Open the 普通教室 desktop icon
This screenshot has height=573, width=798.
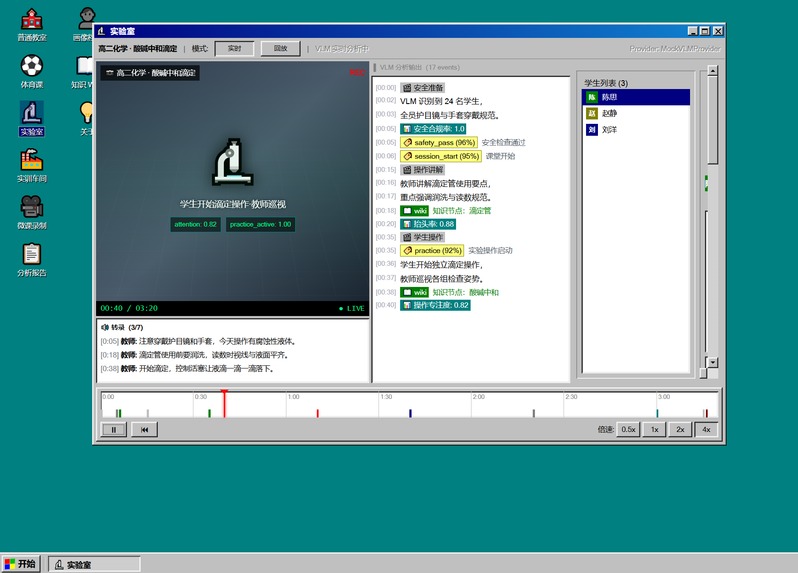click(x=32, y=24)
